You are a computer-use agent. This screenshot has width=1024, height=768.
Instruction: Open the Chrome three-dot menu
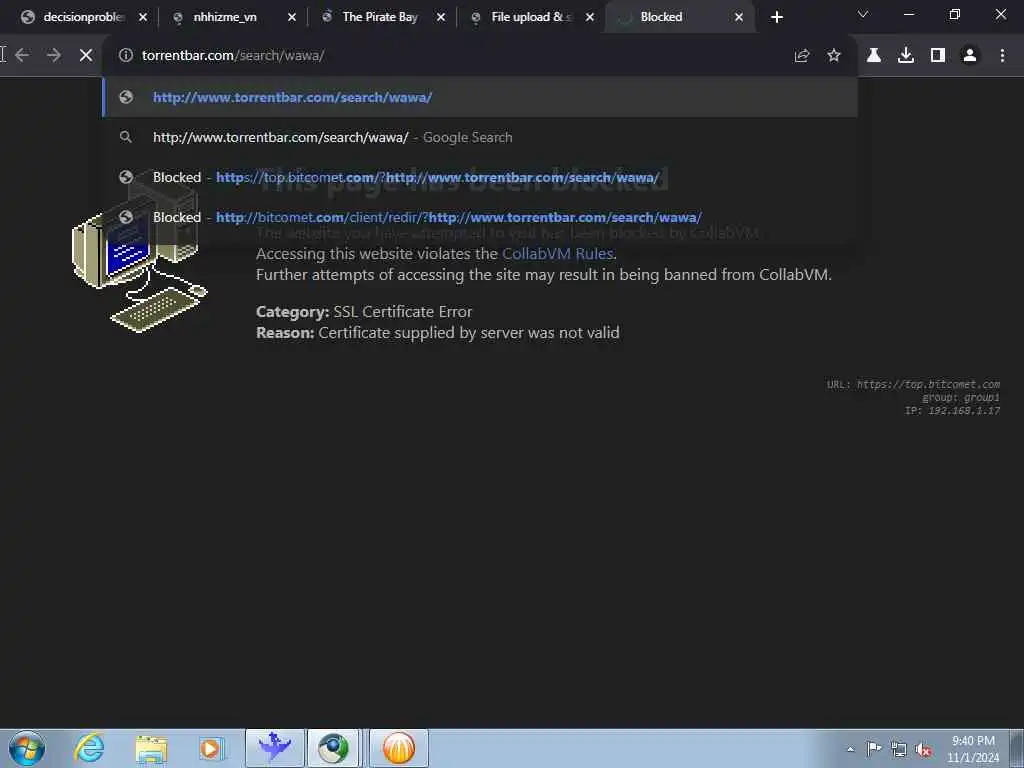click(1002, 56)
